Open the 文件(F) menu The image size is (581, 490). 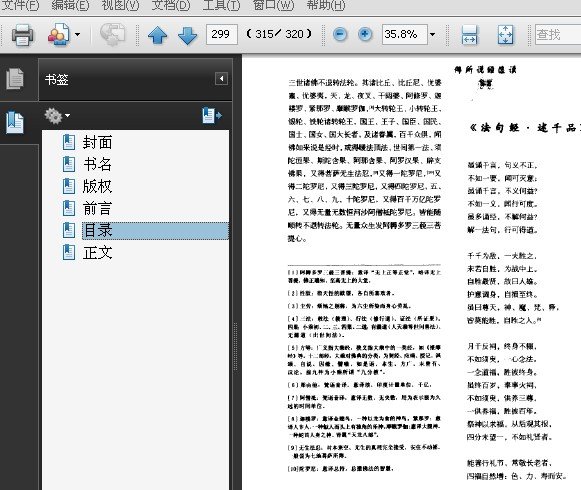[20, 5]
